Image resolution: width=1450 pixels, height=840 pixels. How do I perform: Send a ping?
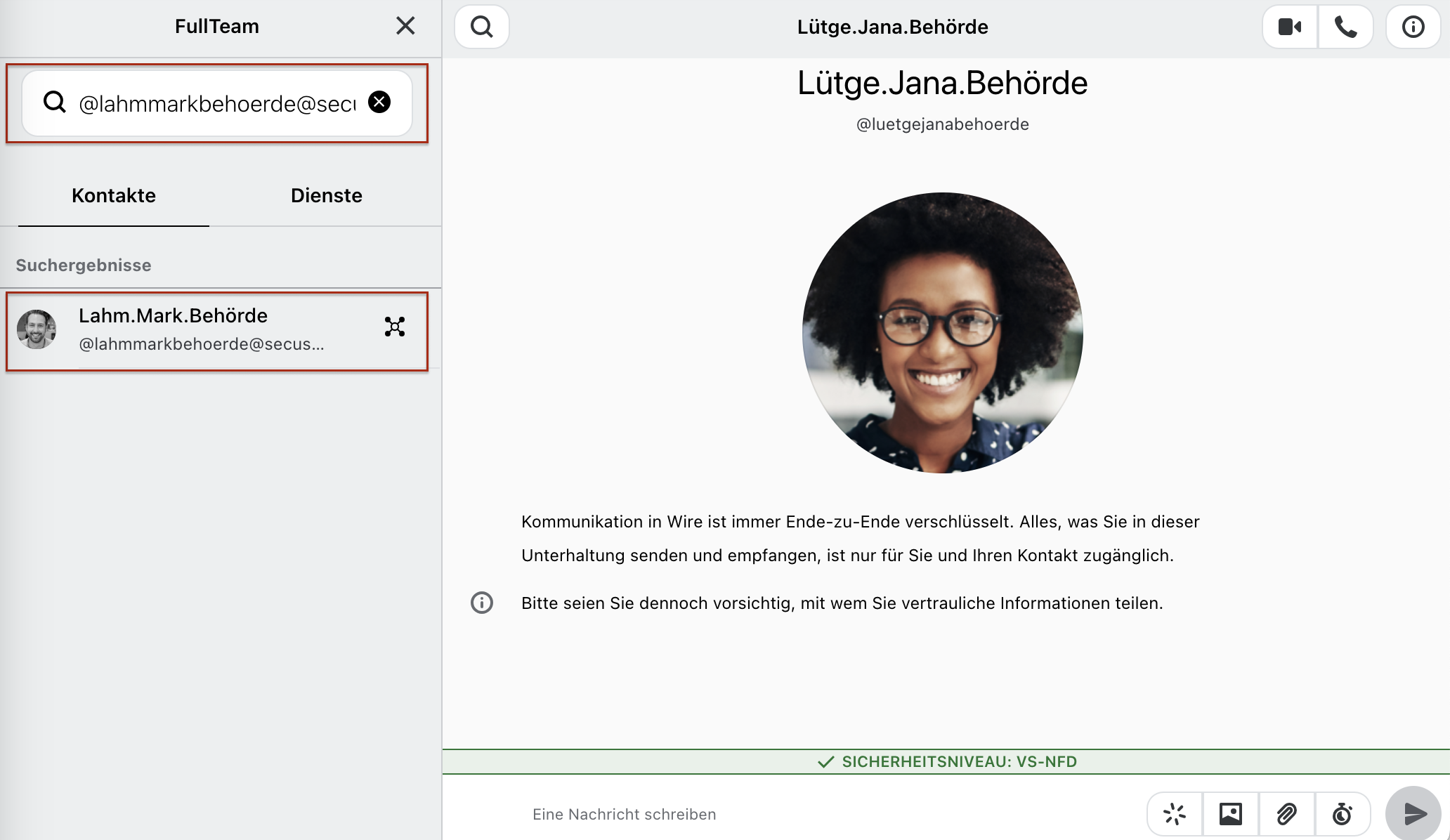pyautogui.click(x=1175, y=814)
